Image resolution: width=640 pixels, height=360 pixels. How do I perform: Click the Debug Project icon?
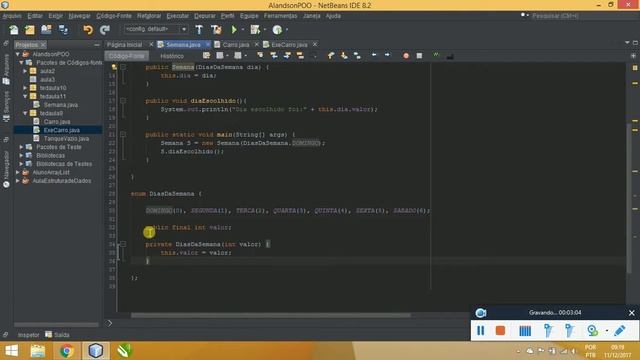tap(255, 29)
